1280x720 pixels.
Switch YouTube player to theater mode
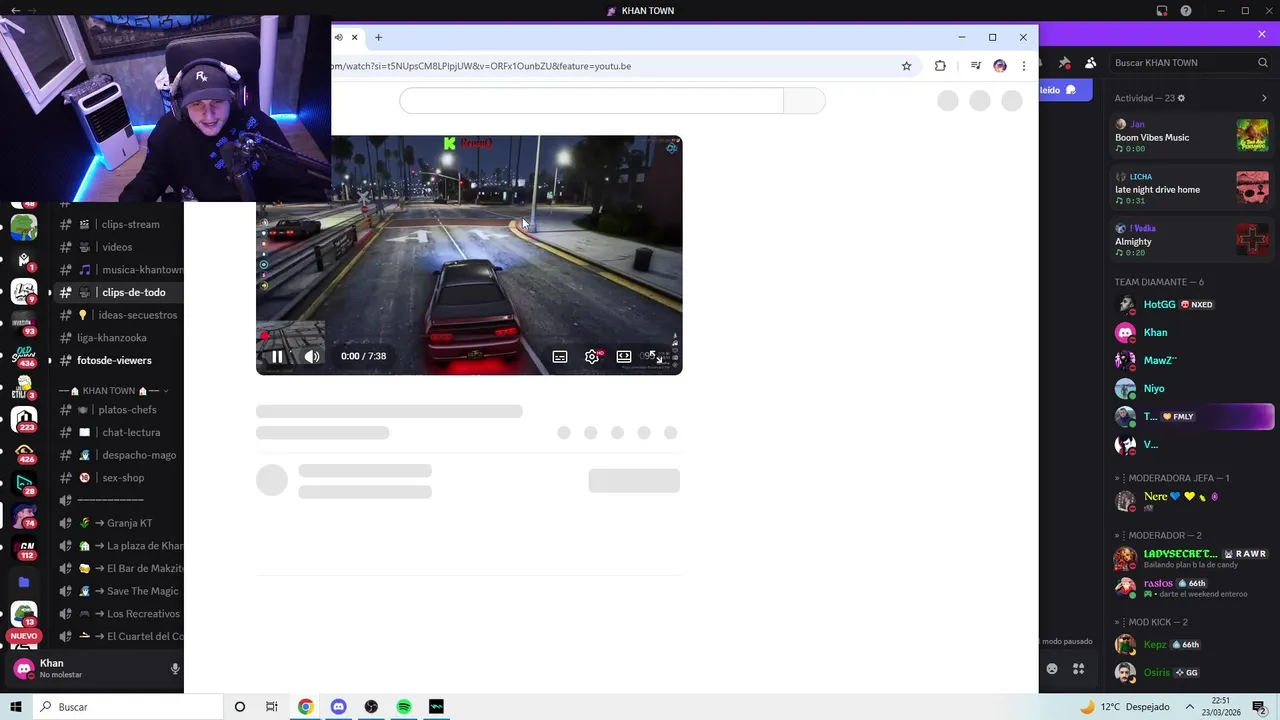(x=624, y=356)
